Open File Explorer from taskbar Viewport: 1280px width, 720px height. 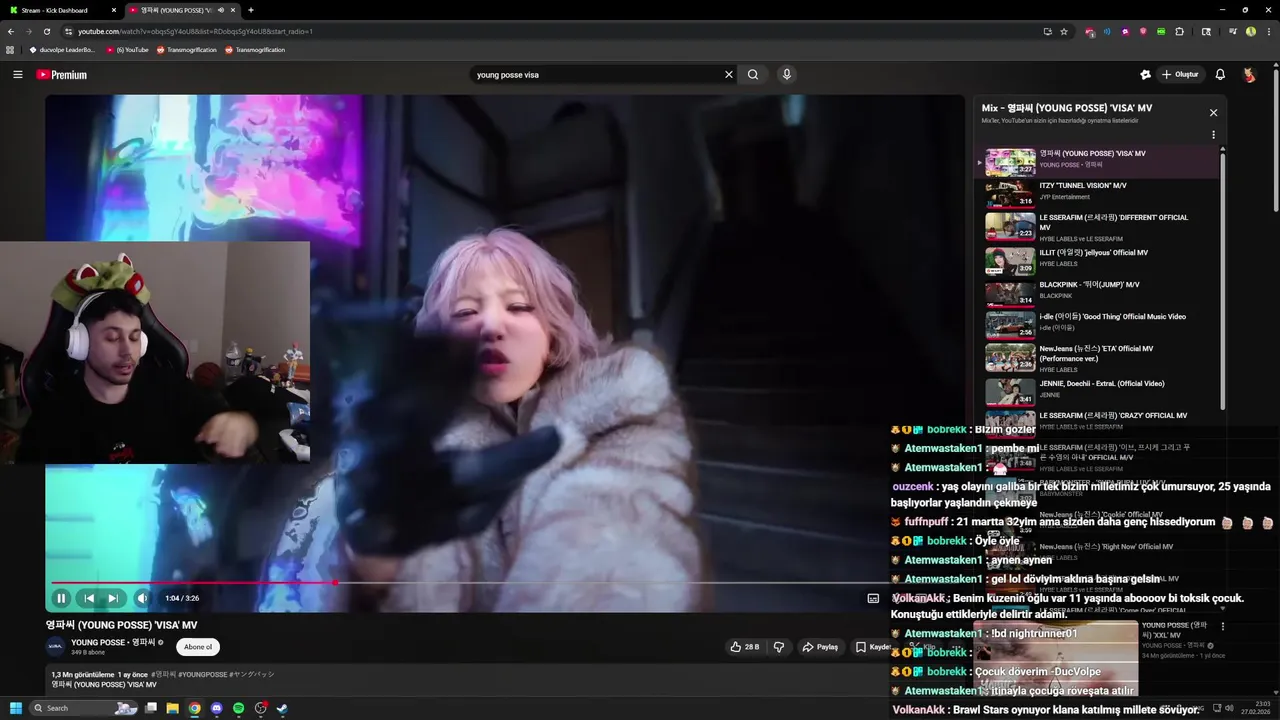click(x=173, y=708)
